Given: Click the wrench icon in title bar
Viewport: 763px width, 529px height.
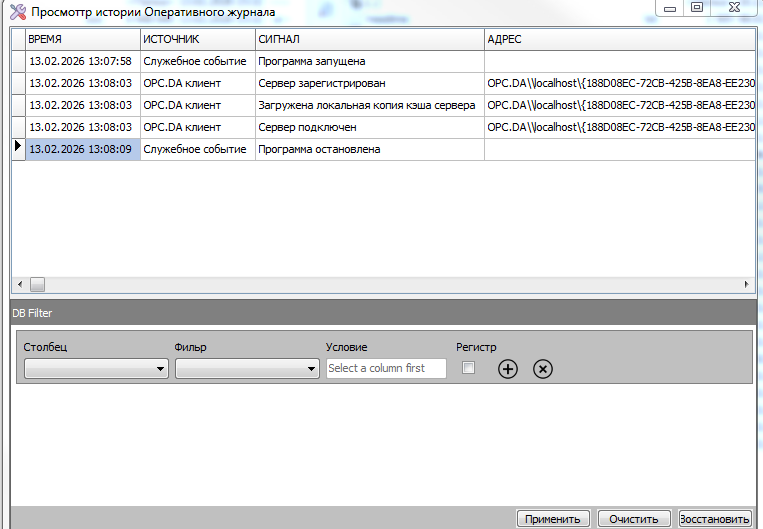Looking at the screenshot, I should (x=16, y=11).
